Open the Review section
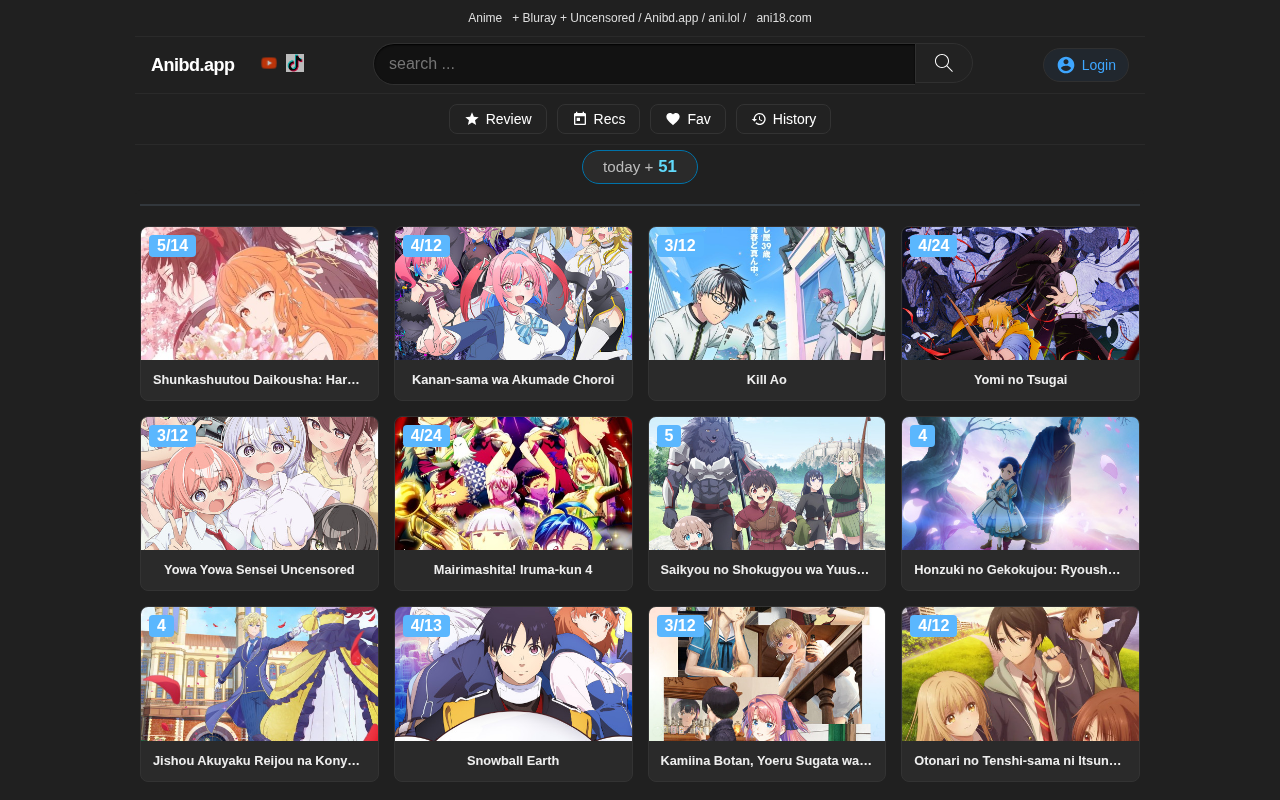Image resolution: width=1280 pixels, height=800 pixels. click(x=498, y=119)
